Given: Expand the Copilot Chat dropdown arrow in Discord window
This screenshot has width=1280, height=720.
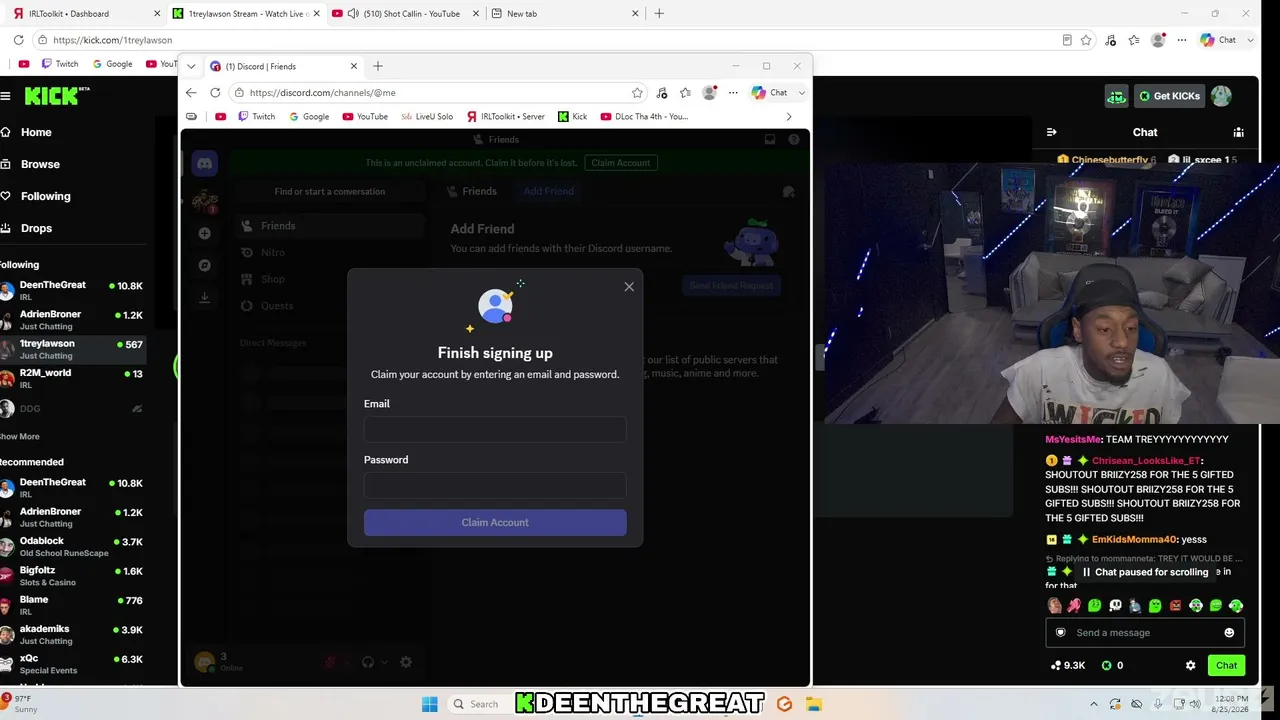Looking at the screenshot, I should point(801,93).
